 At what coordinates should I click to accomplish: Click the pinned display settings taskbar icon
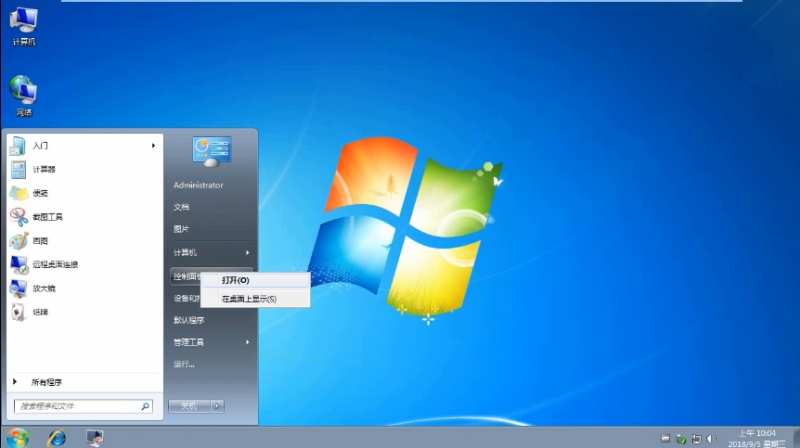coord(95,438)
